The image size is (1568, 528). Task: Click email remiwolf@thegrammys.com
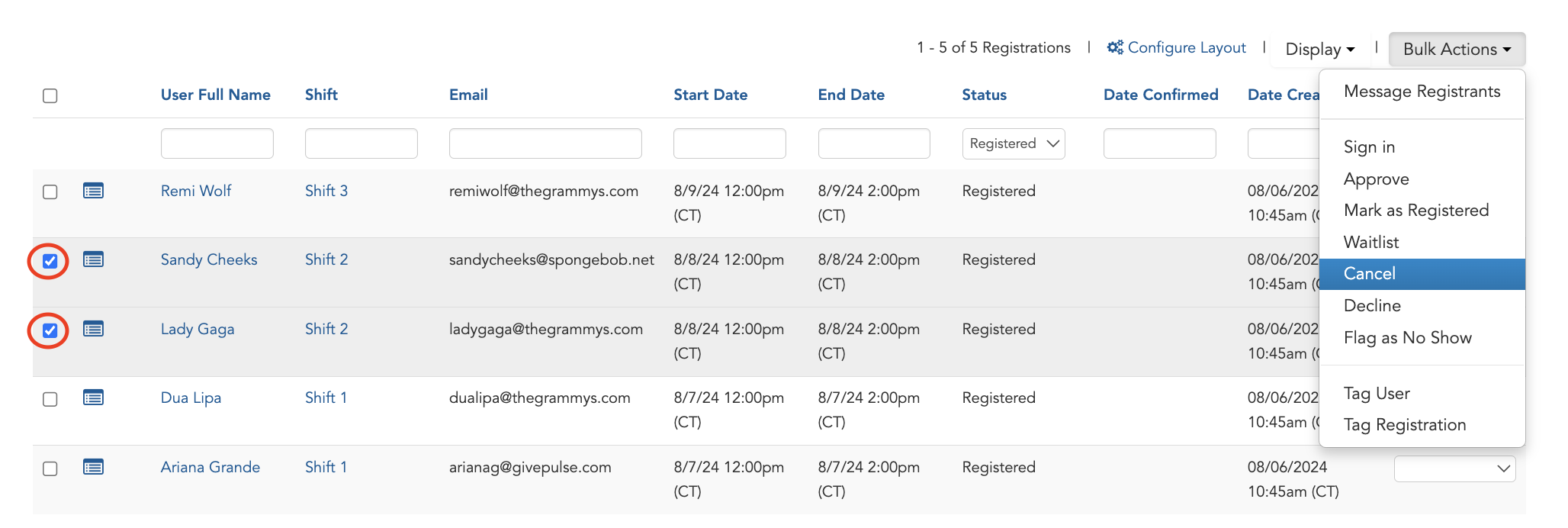pos(544,191)
